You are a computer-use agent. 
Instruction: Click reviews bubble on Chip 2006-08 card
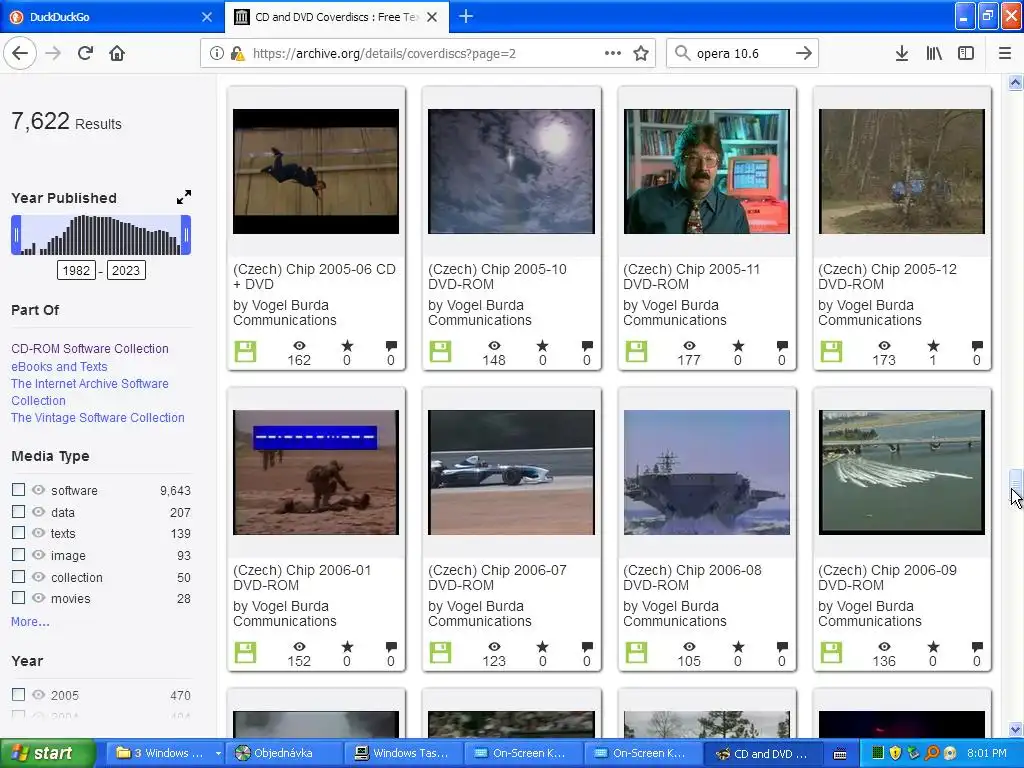click(x=782, y=647)
